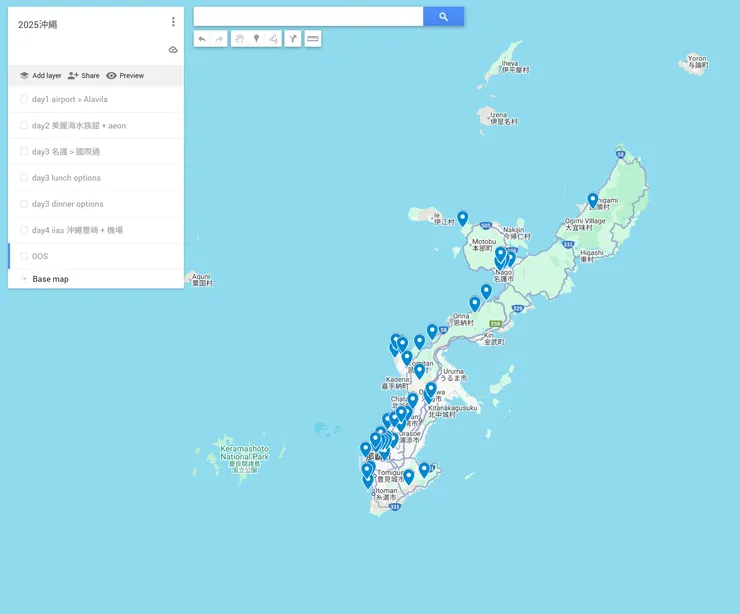Select the day1 airport > Alavila layer name

pos(70,99)
